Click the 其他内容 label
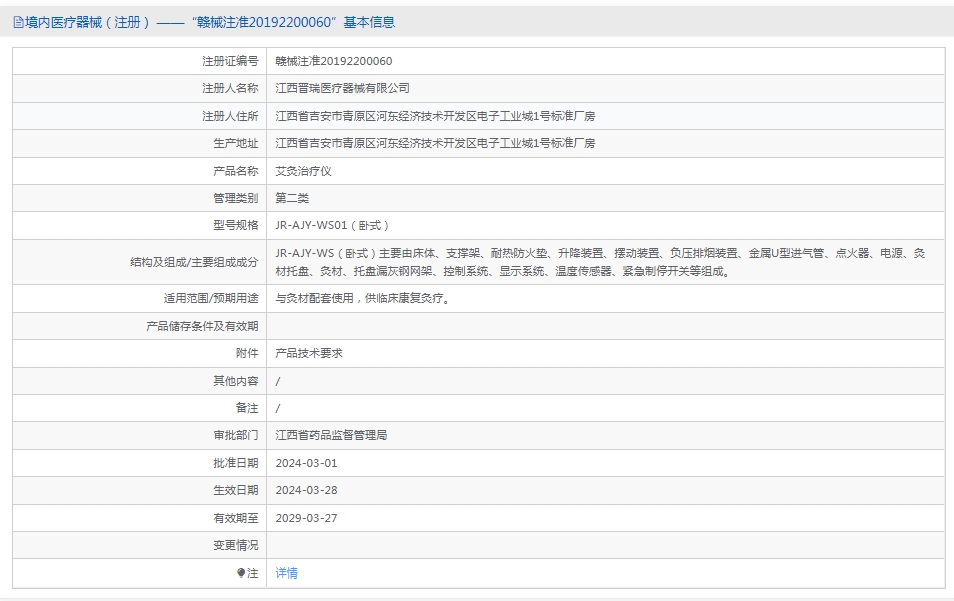Image resolution: width=954 pixels, height=601 pixels. click(236, 381)
